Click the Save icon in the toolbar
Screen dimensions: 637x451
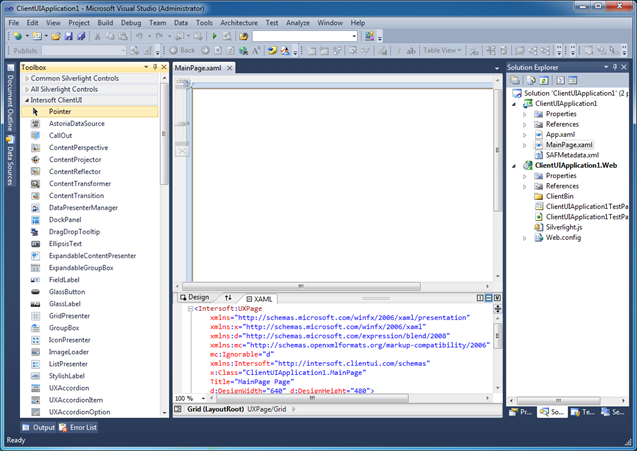pos(69,36)
